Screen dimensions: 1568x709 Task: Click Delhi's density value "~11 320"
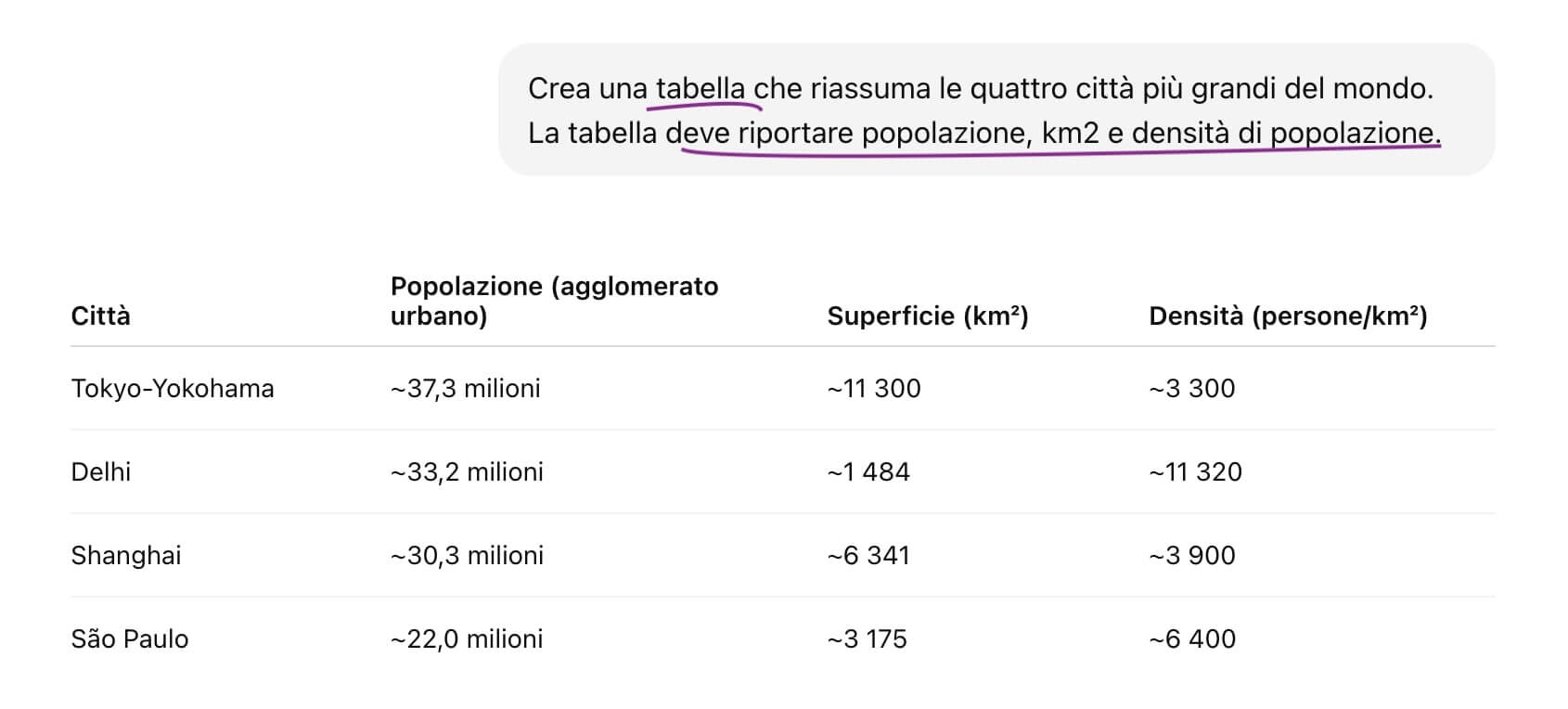point(1195,471)
